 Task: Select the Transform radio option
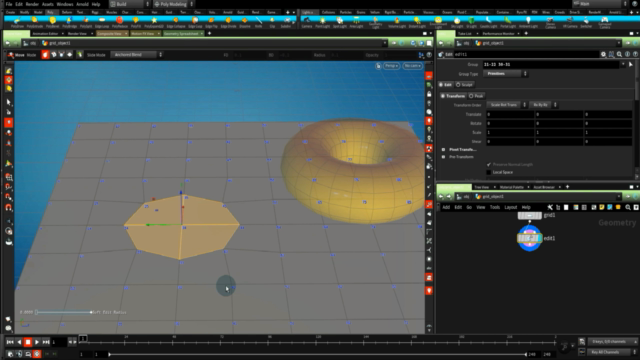pyautogui.click(x=453, y=96)
